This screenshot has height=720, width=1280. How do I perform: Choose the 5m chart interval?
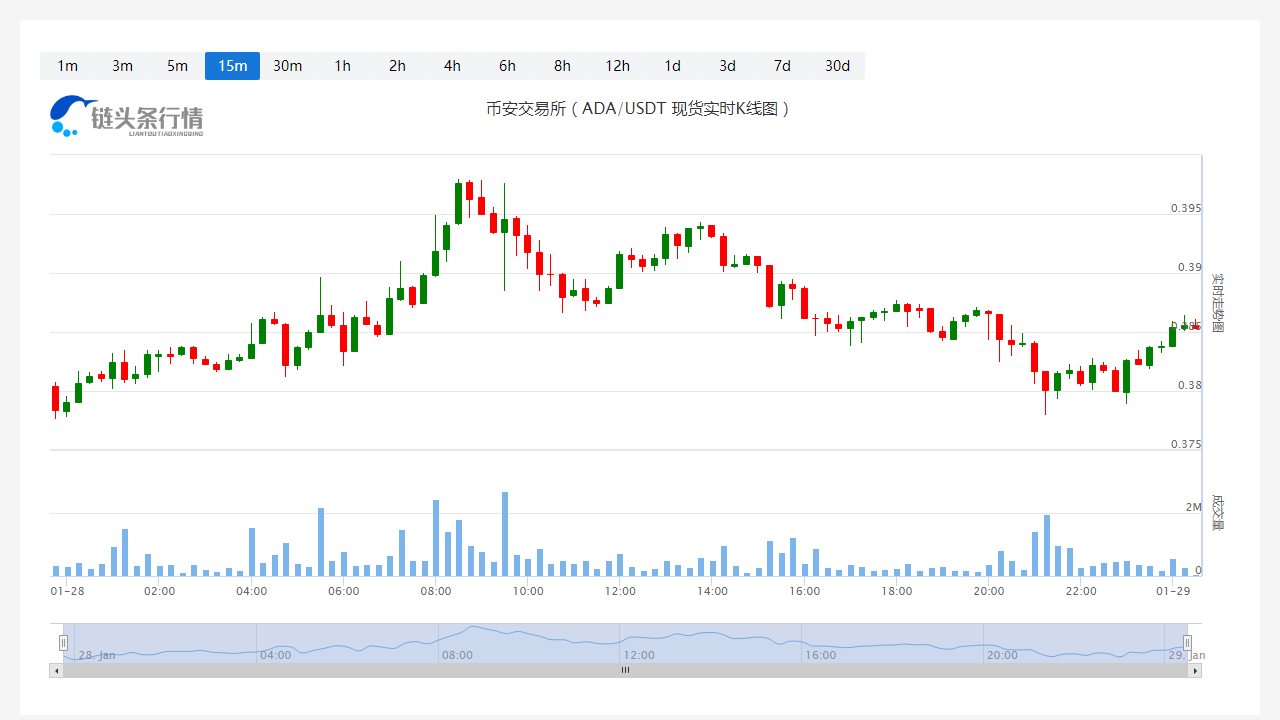click(177, 66)
